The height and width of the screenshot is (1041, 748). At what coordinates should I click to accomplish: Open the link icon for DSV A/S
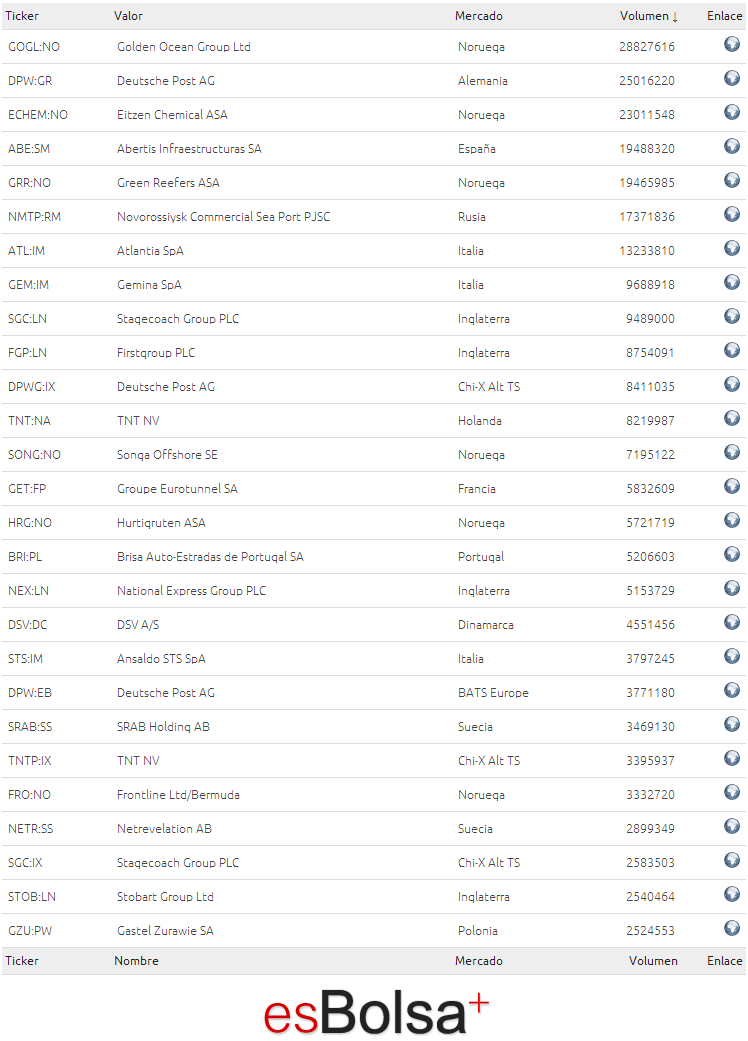click(731, 622)
